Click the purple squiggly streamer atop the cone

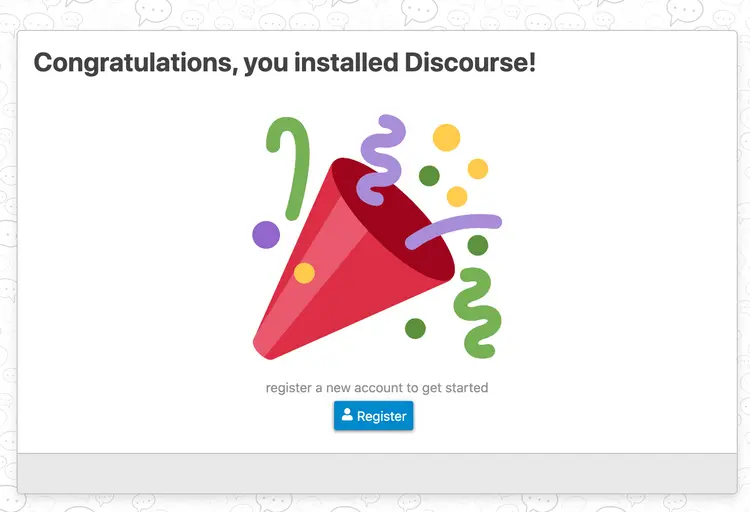click(x=381, y=159)
